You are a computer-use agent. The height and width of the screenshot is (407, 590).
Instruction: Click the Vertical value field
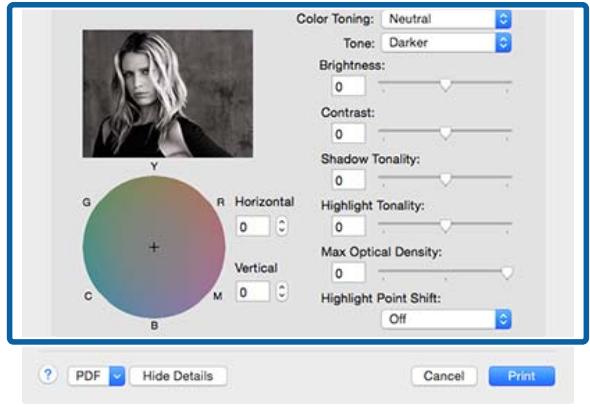(253, 292)
